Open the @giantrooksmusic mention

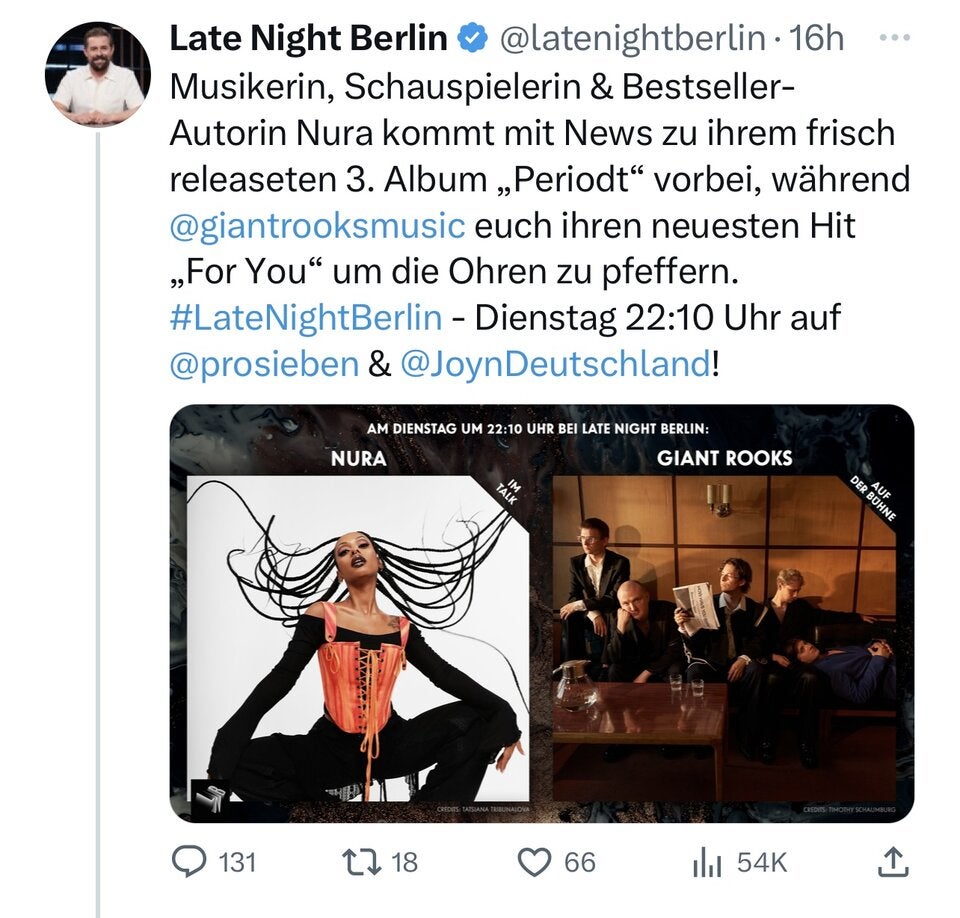(318, 226)
